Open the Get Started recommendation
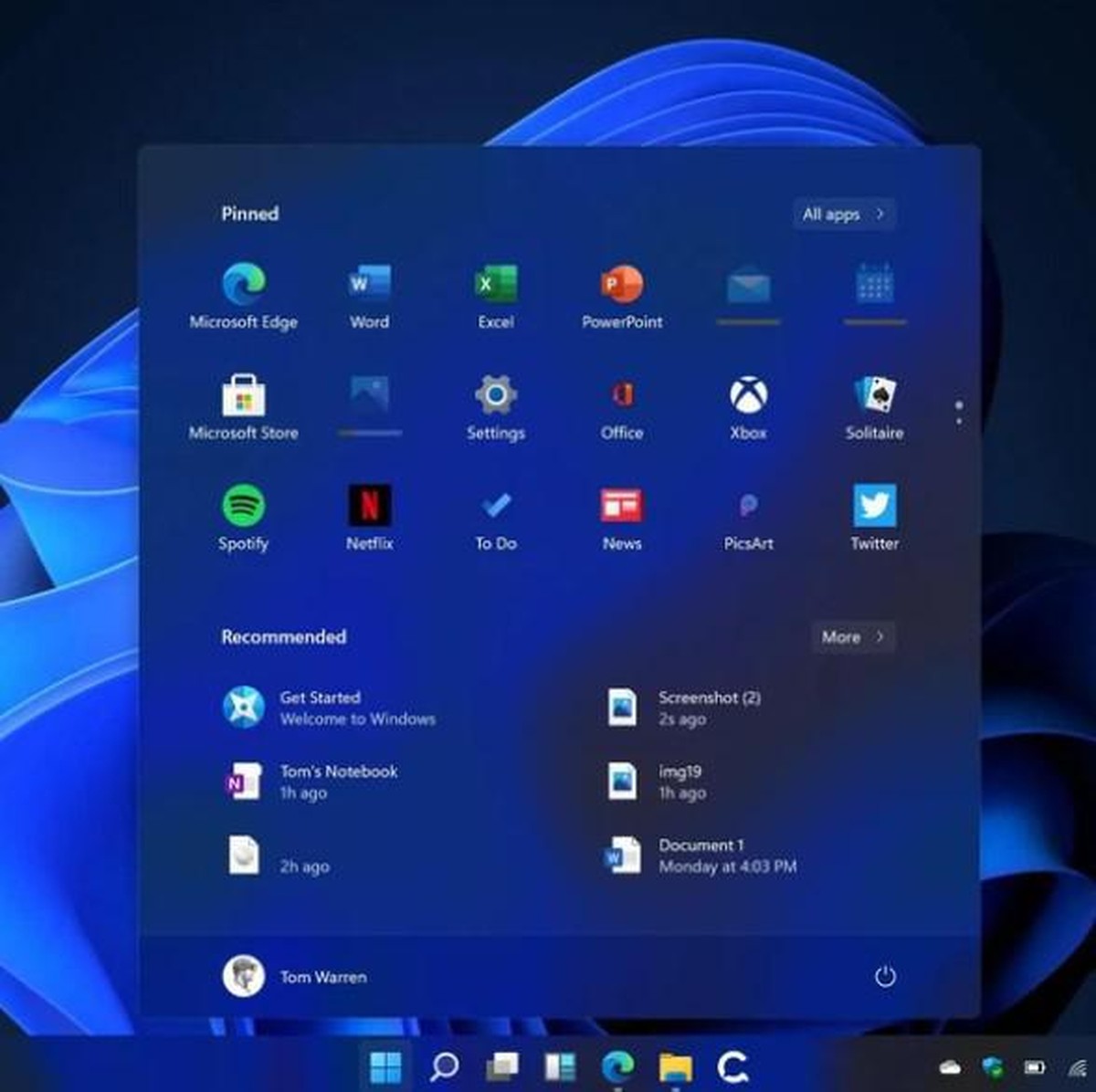The width and height of the screenshot is (1096, 1092). tap(329, 708)
